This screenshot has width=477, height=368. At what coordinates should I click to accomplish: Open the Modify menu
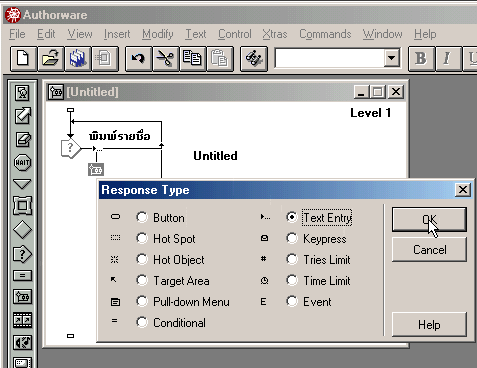pos(158,34)
